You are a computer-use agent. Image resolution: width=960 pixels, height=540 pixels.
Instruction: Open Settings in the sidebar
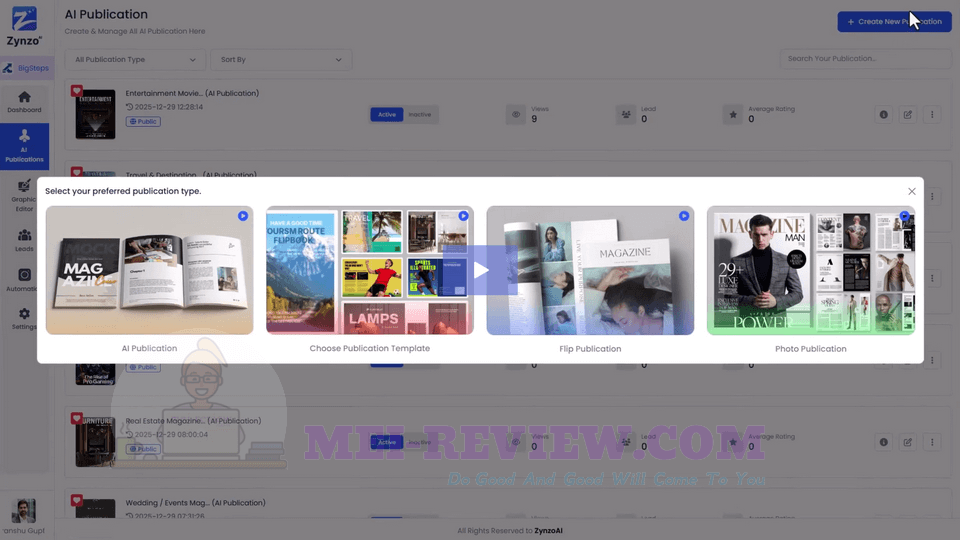[24, 318]
